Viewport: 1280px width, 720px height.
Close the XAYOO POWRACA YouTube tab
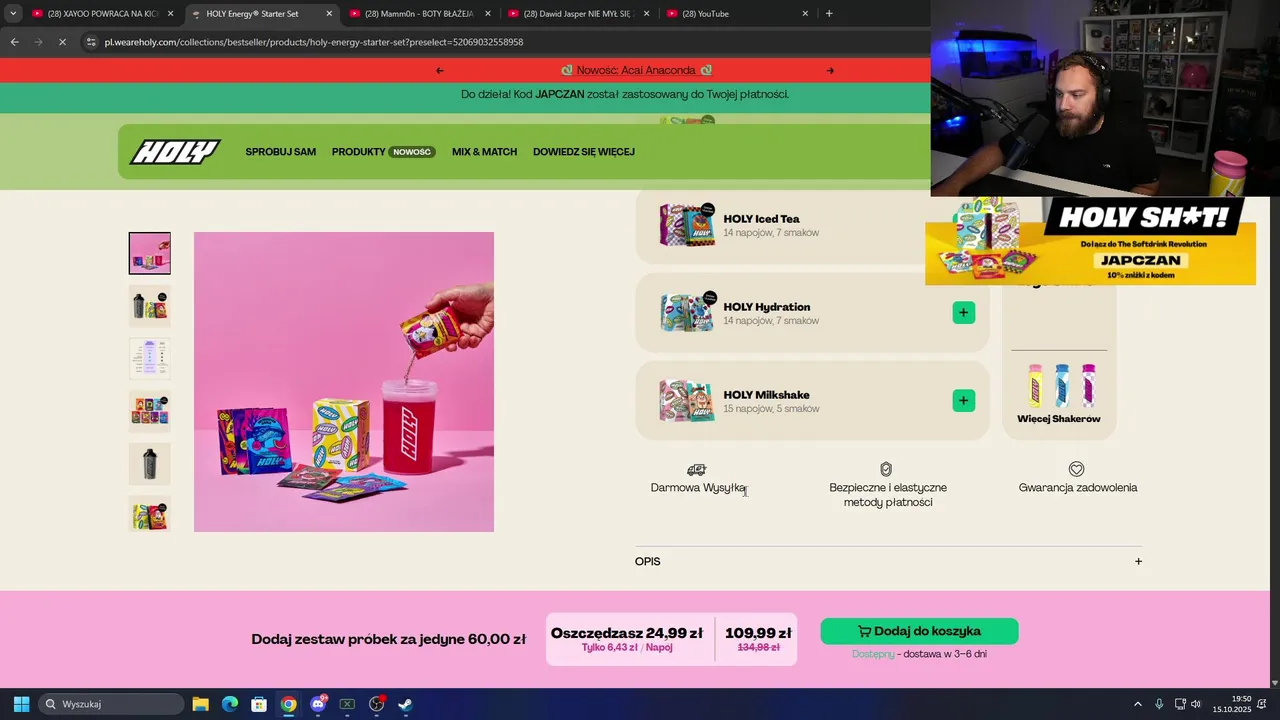pyautogui.click(x=171, y=14)
